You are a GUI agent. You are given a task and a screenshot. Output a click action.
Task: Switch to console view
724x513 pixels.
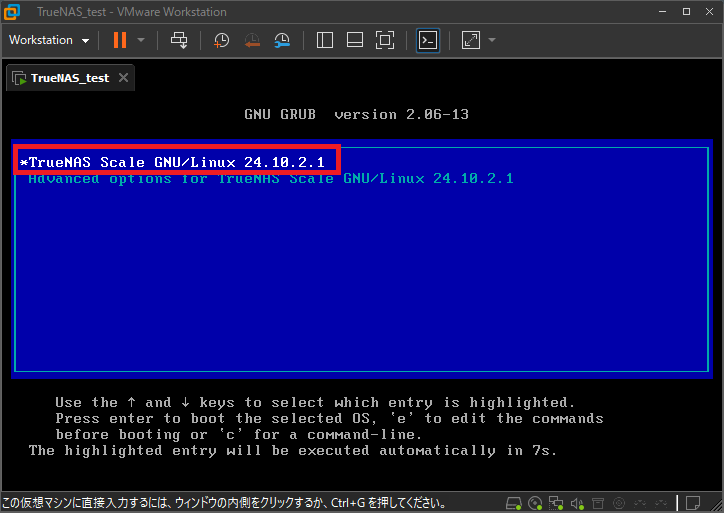428,40
